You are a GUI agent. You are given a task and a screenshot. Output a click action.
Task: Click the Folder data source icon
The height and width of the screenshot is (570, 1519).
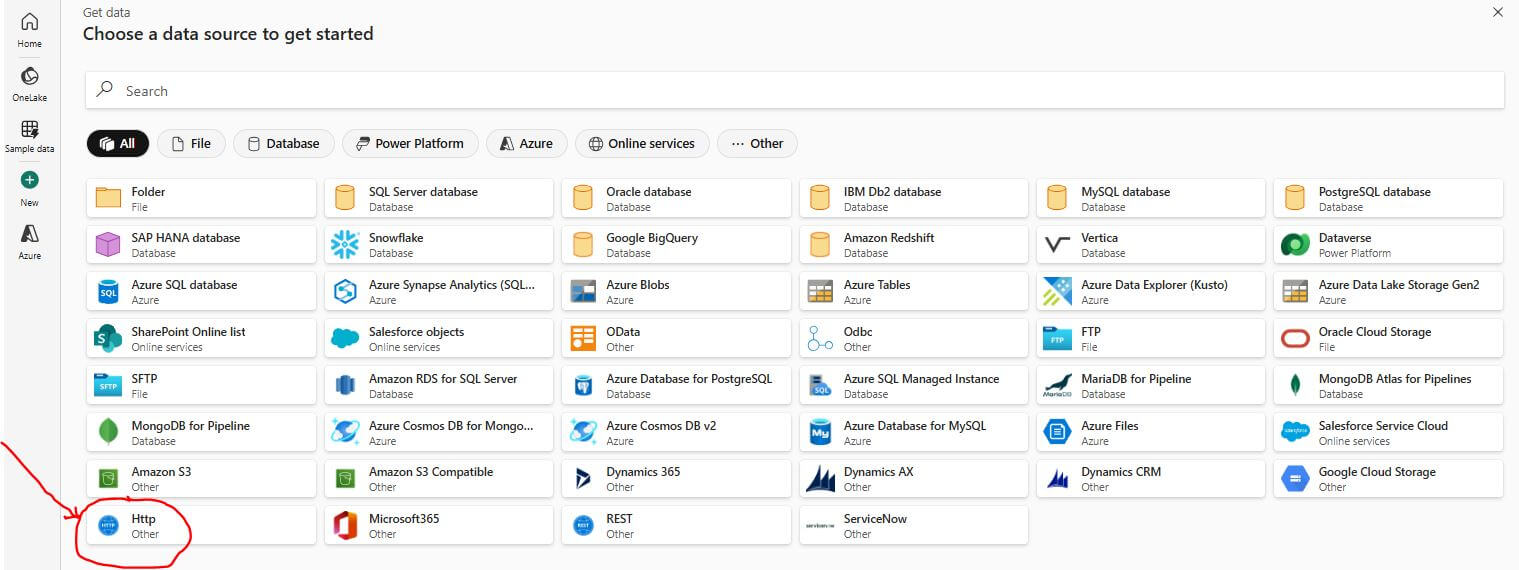coord(108,198)
